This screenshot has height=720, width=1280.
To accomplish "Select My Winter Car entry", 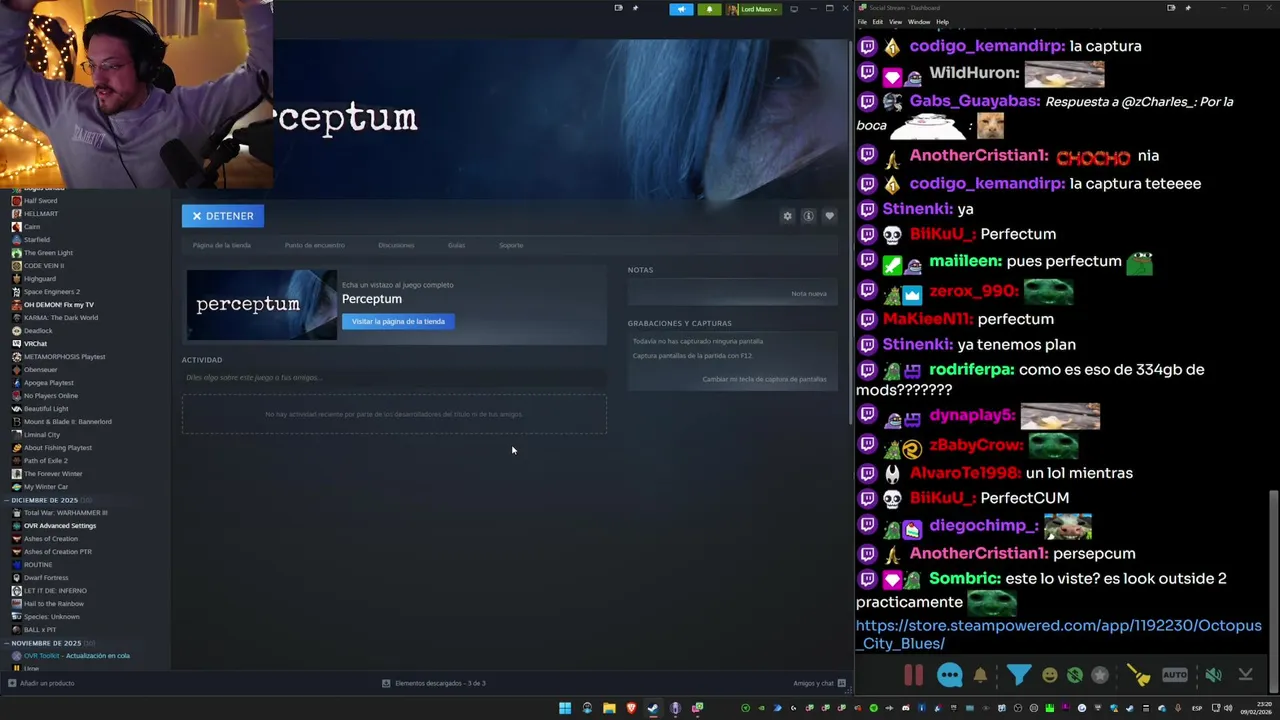I will coord(46,487).
